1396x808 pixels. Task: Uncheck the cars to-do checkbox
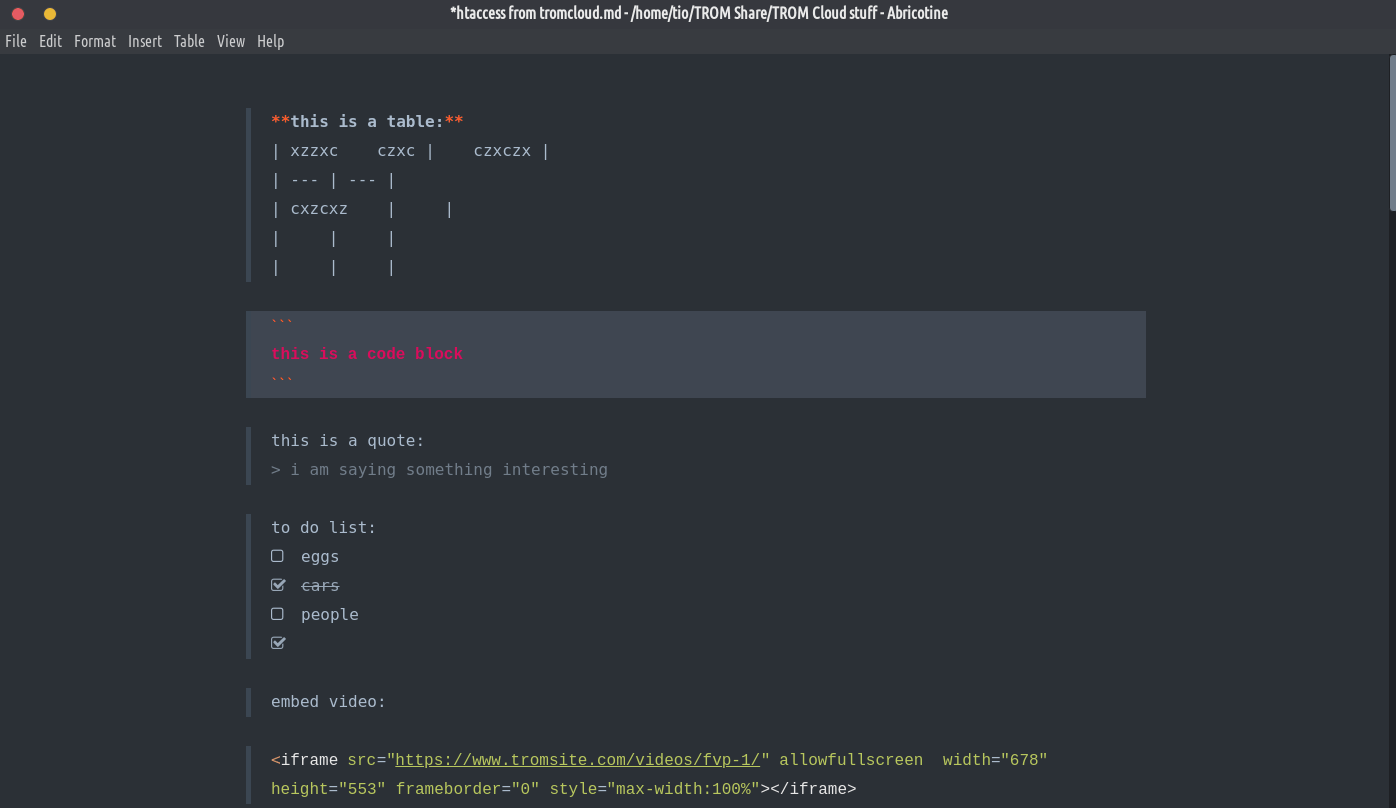pos(278,585)
